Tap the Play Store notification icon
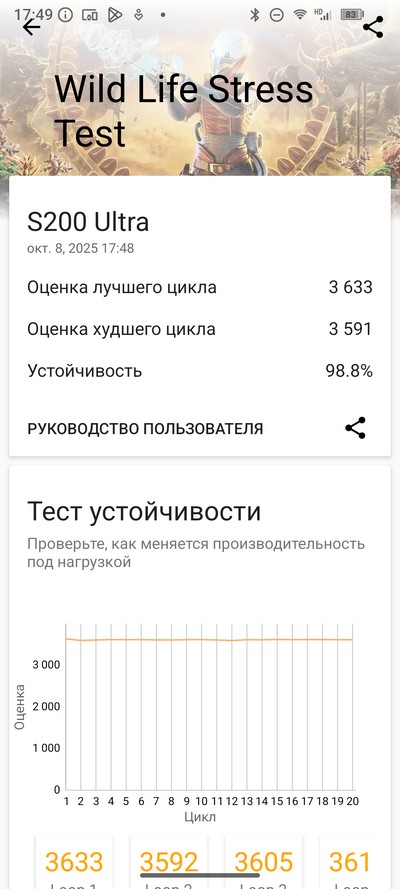 point(114,15)
